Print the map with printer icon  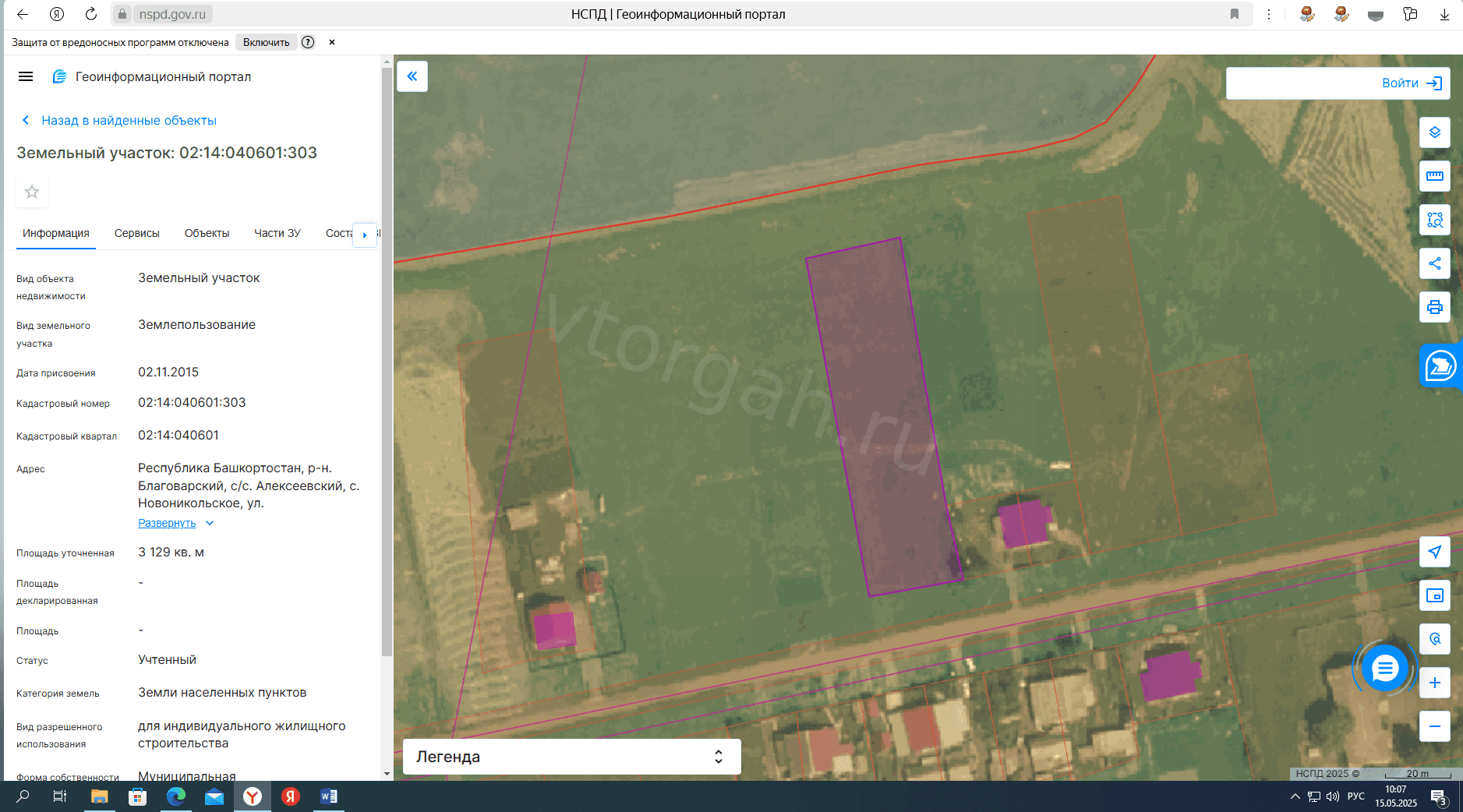coord(1435,307)
